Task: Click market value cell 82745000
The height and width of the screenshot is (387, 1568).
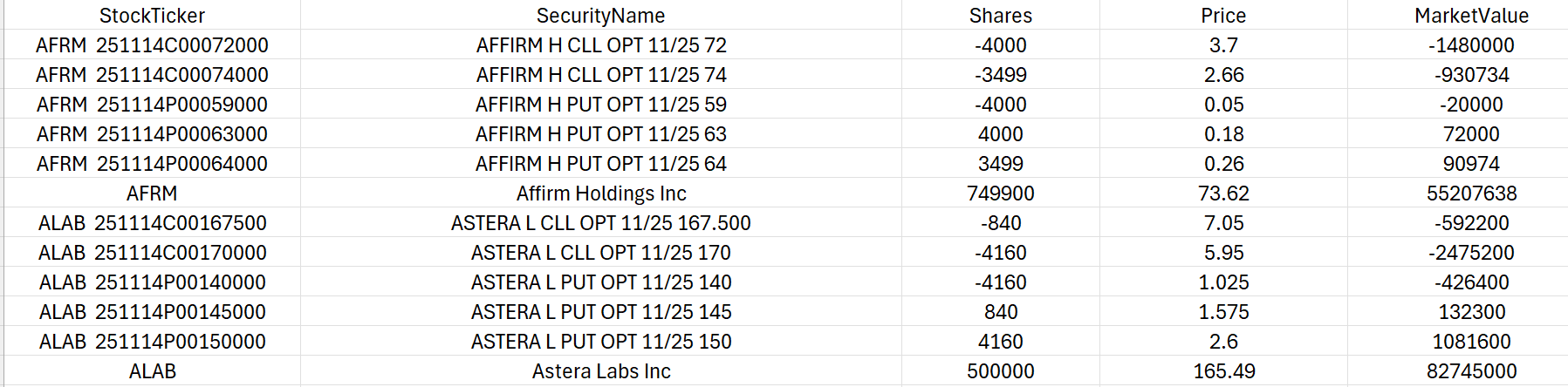Action: [1471, 371]
